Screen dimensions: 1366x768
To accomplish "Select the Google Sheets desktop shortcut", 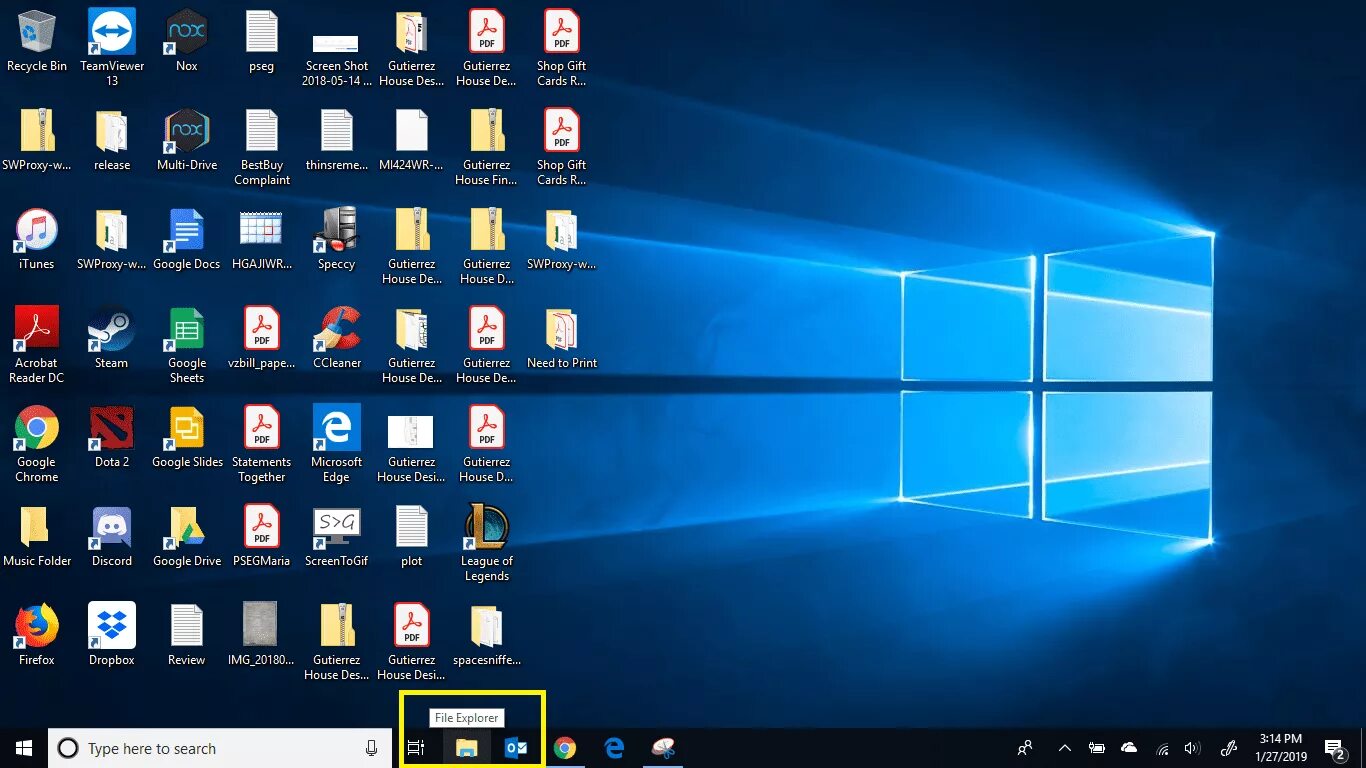I will pos(187,344).
